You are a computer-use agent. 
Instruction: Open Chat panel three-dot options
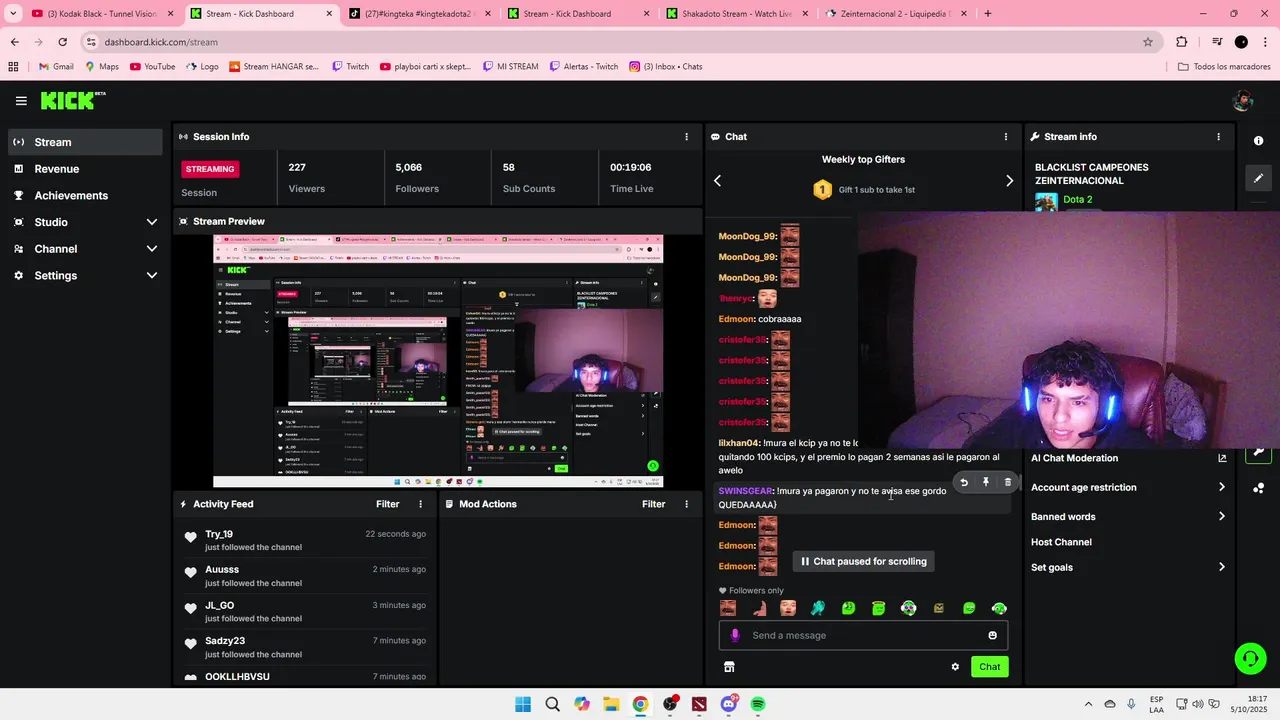click(1006, 137)
